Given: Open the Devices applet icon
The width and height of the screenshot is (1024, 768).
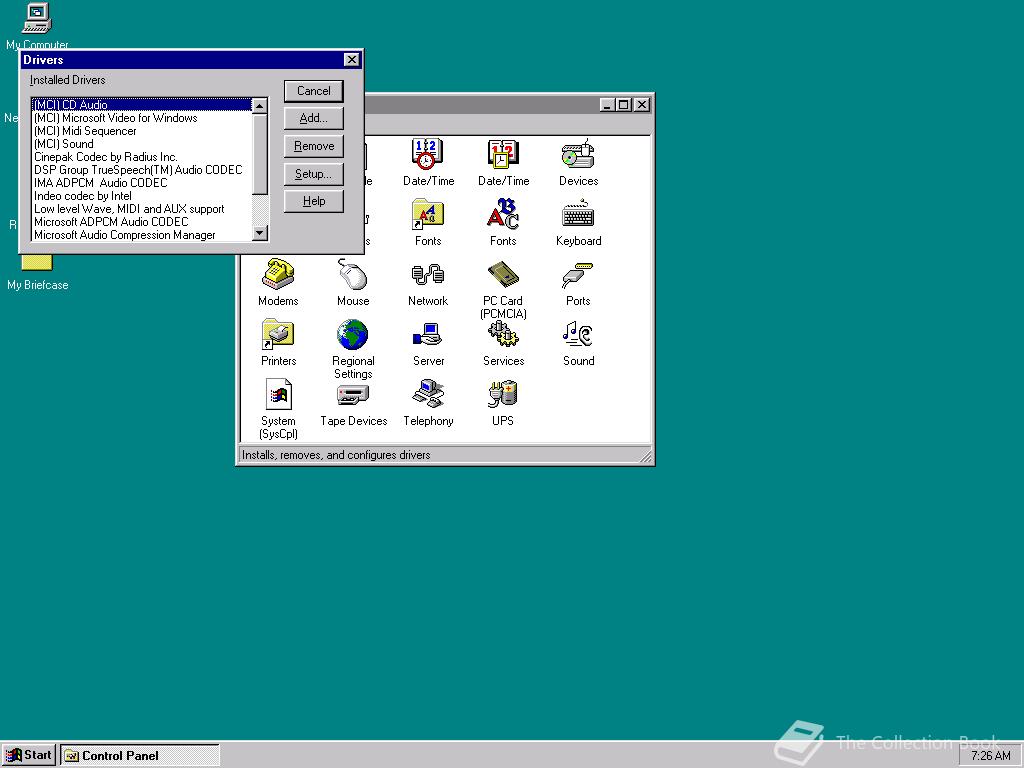Looking at the screenshot, I should (578, 154).
